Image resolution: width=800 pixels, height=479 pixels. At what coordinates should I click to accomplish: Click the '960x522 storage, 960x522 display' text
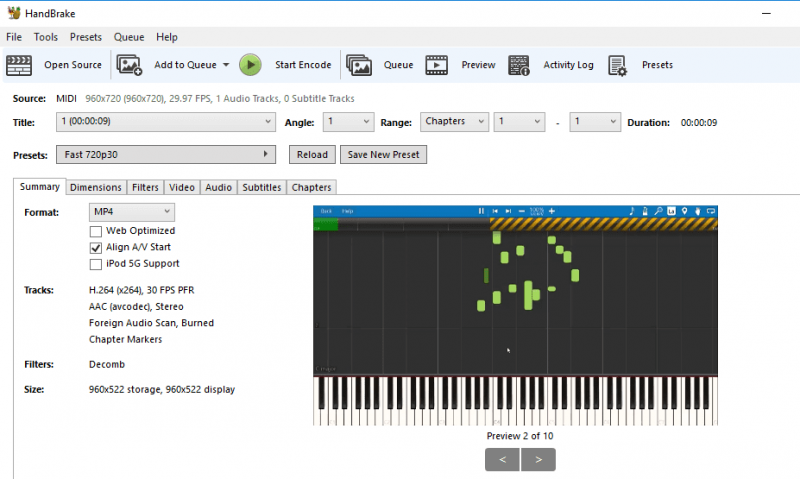click(162, 389)
